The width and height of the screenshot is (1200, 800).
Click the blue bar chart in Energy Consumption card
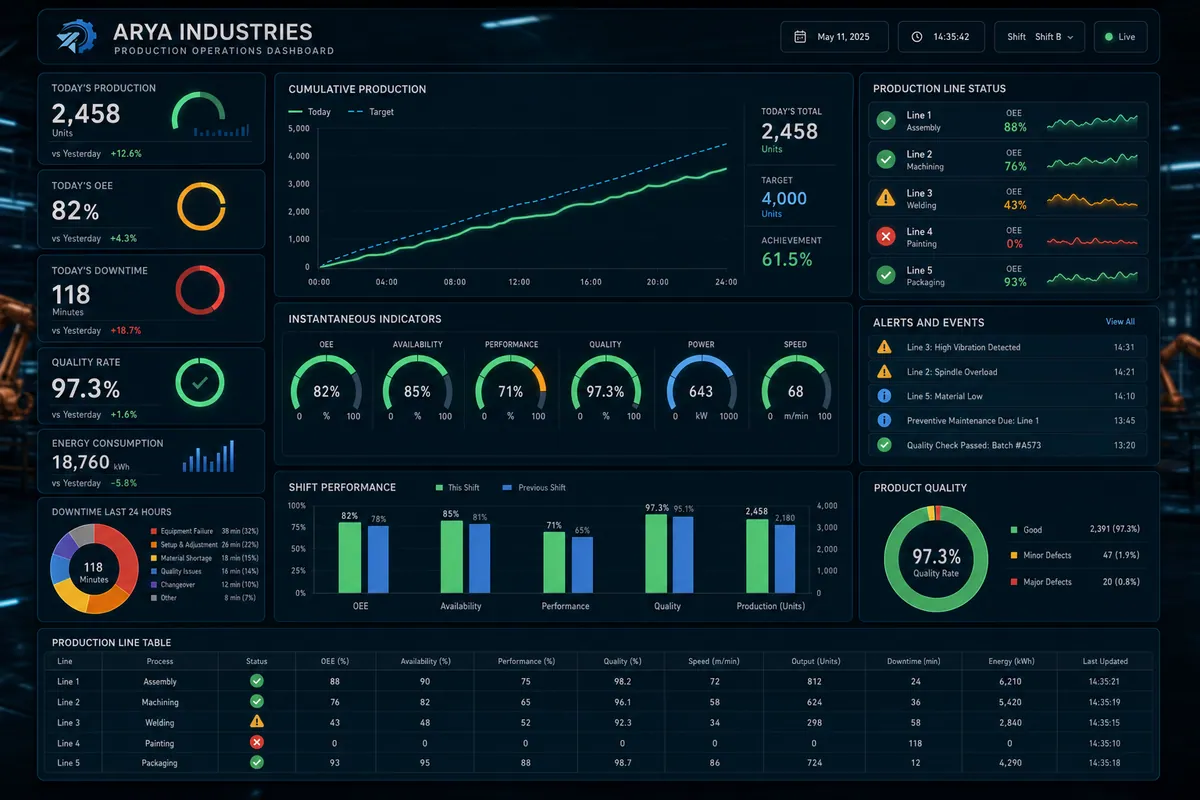(209, 457)
